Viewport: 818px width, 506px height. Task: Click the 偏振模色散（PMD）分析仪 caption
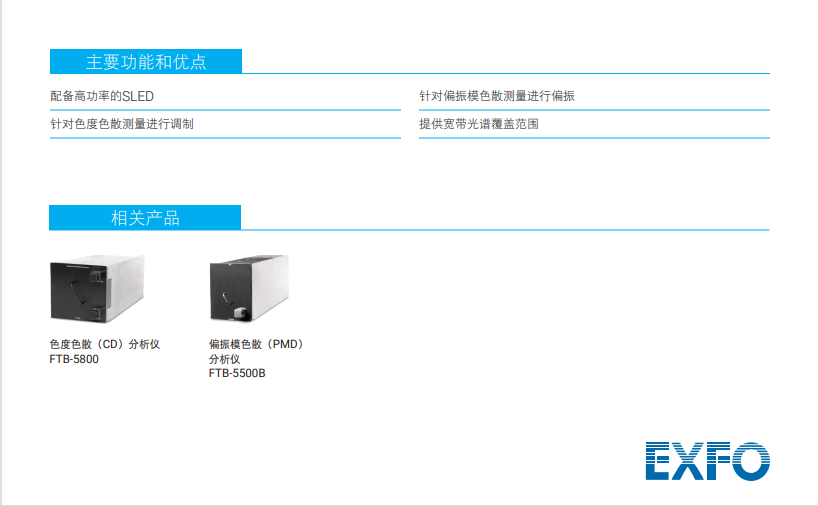pos(256,352)
